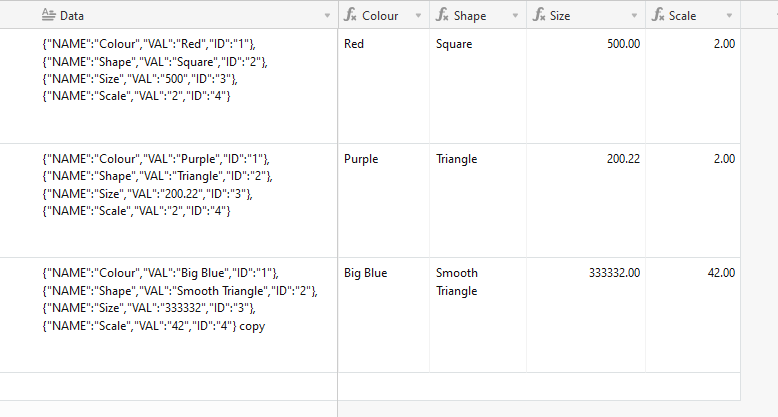Click the long text icon beside Data
The image size is (778, 417).
point(48,15)
